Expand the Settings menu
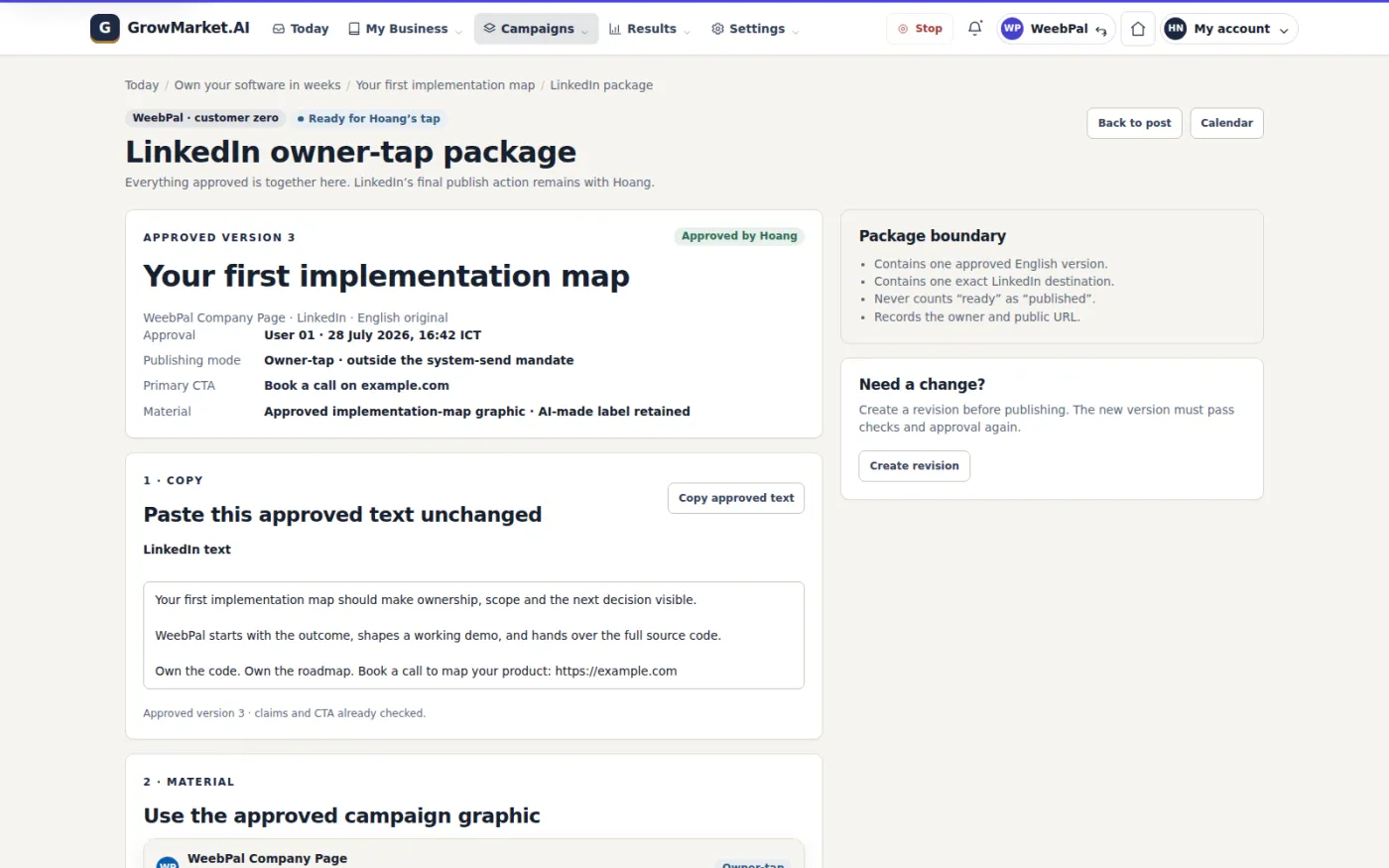 coord(756,29)
